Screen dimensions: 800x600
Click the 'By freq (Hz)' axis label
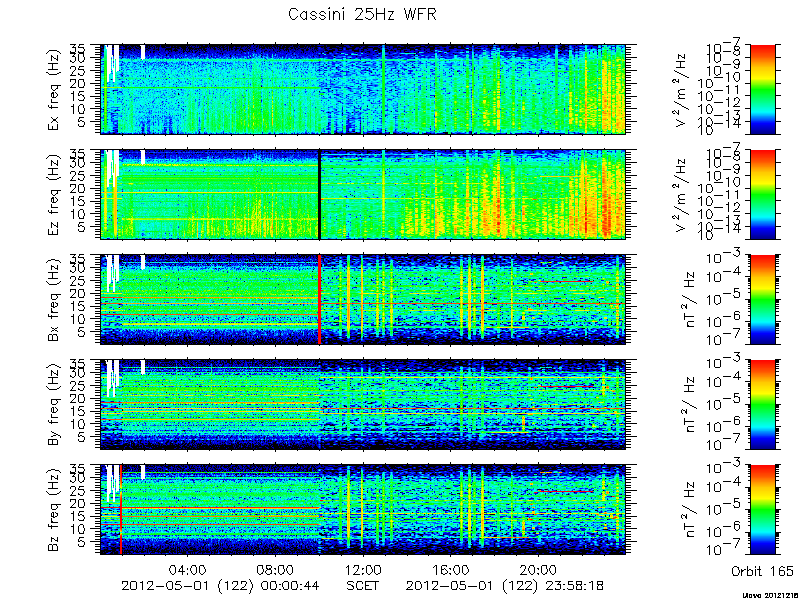[x=54, y=405]
